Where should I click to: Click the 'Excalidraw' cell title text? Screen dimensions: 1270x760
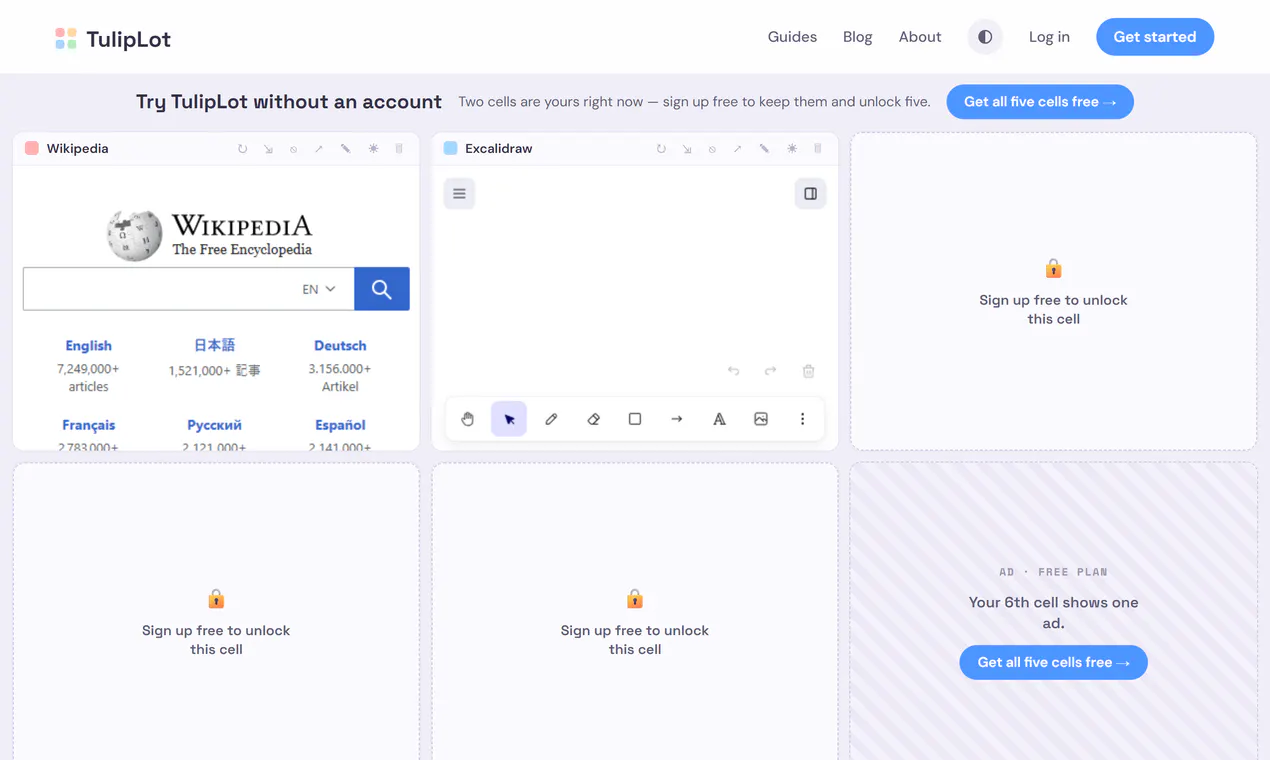tap(498, 149)
